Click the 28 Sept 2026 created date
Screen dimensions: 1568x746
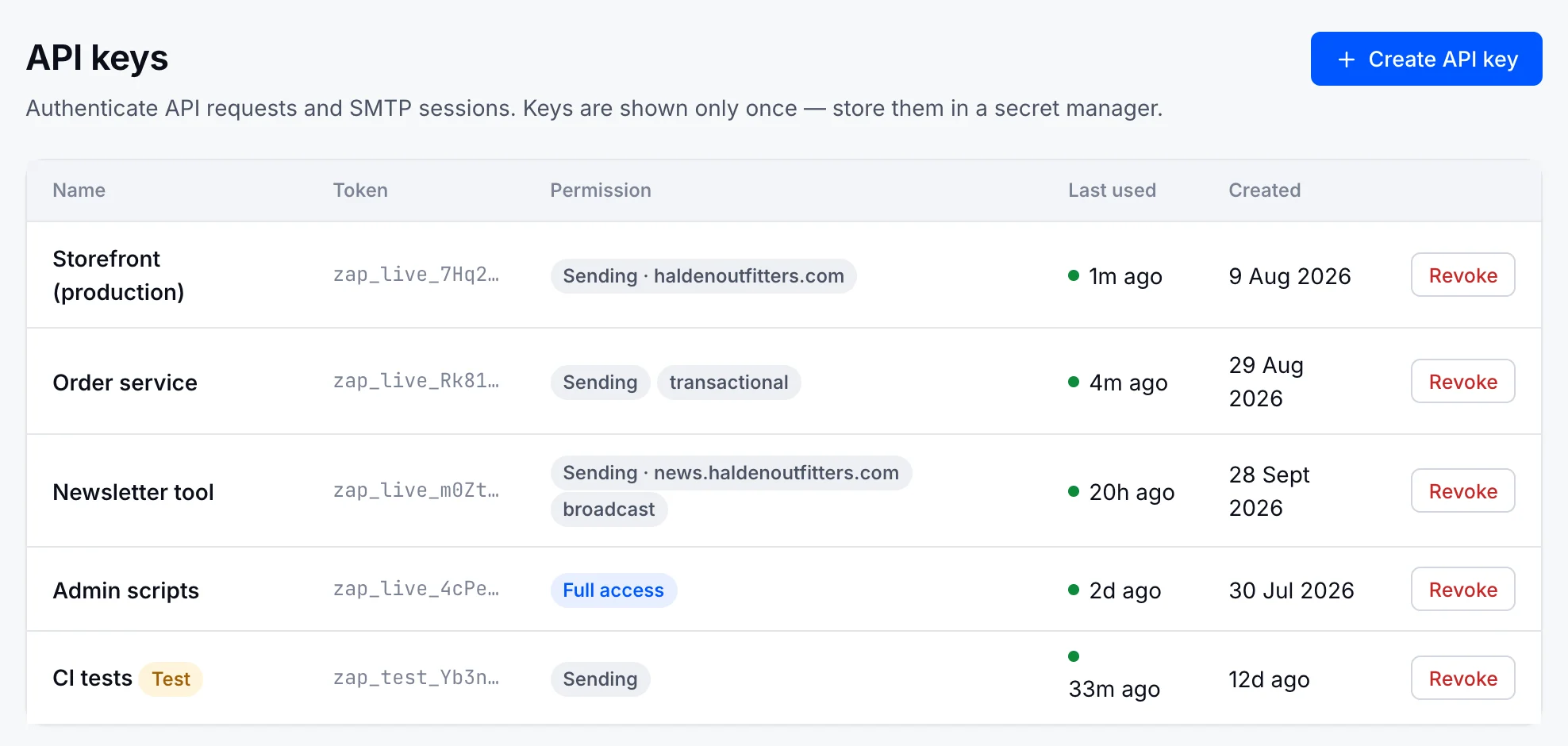coord(1269,491)
